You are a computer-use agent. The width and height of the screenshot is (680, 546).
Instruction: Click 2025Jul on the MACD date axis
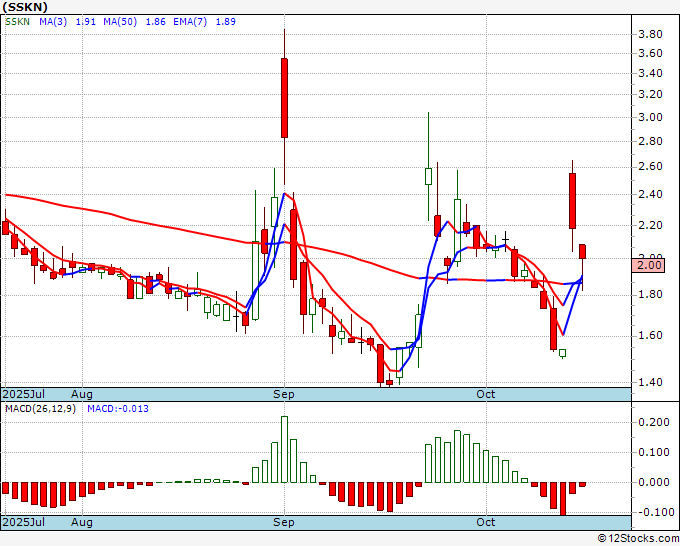pyautogui.click(x=23, y=522)
